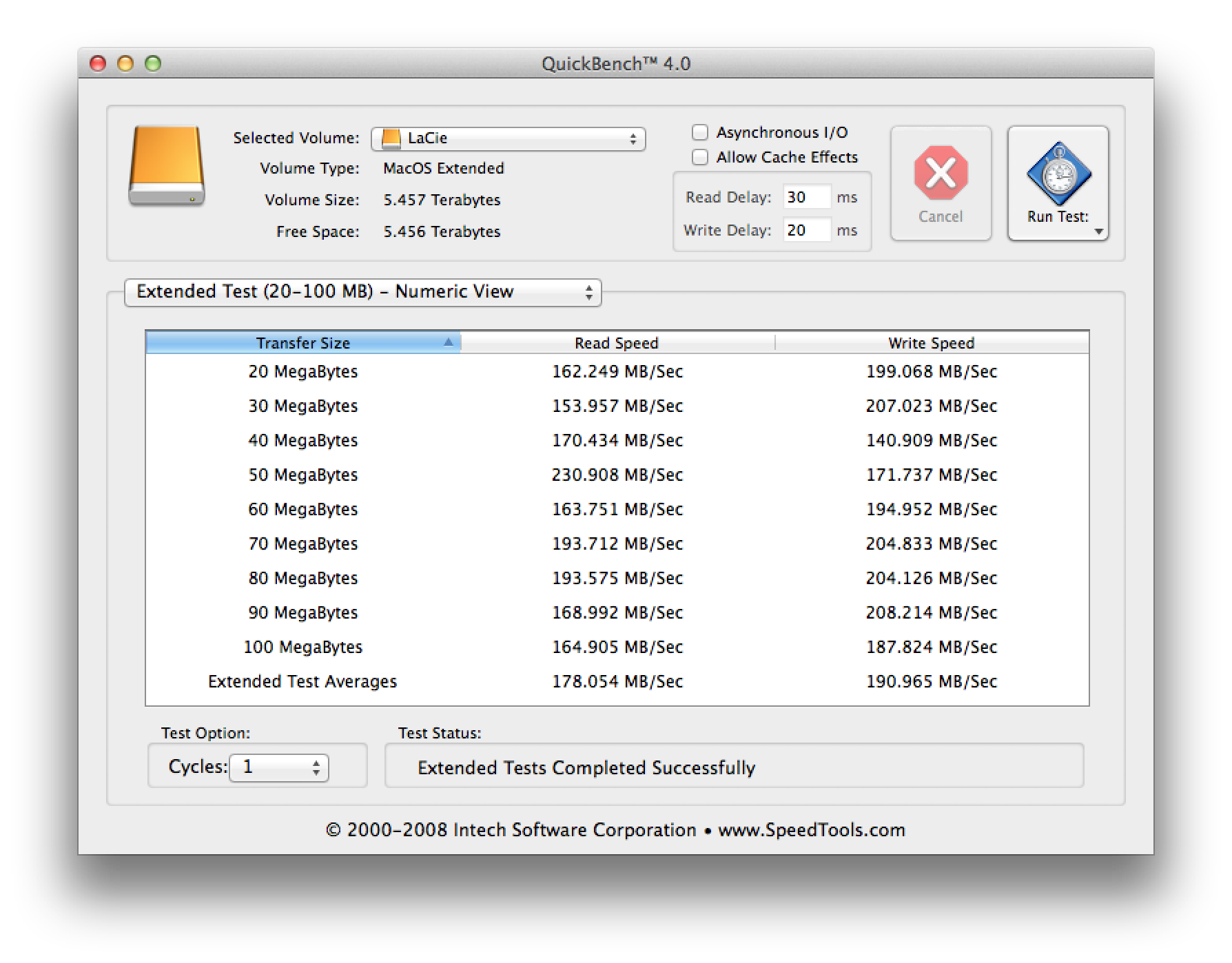The width and height of the screenshot is (1232, 963).
Task: Sort by Read Speed column header
Action: [x=617, y=342]
